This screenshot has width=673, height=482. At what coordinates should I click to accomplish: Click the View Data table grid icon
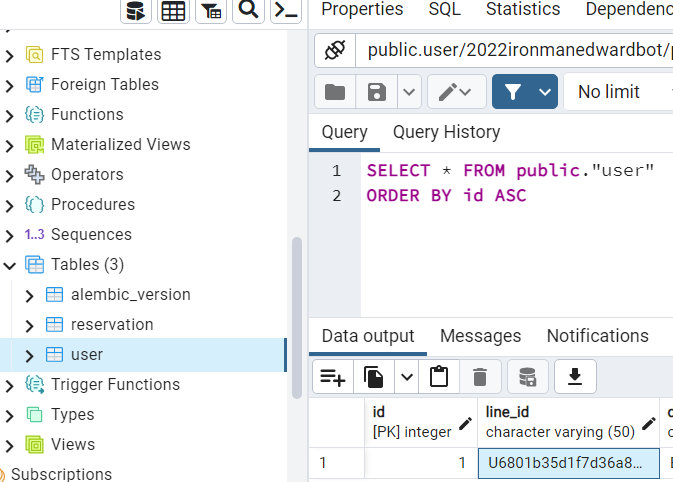tap(173, 11)
